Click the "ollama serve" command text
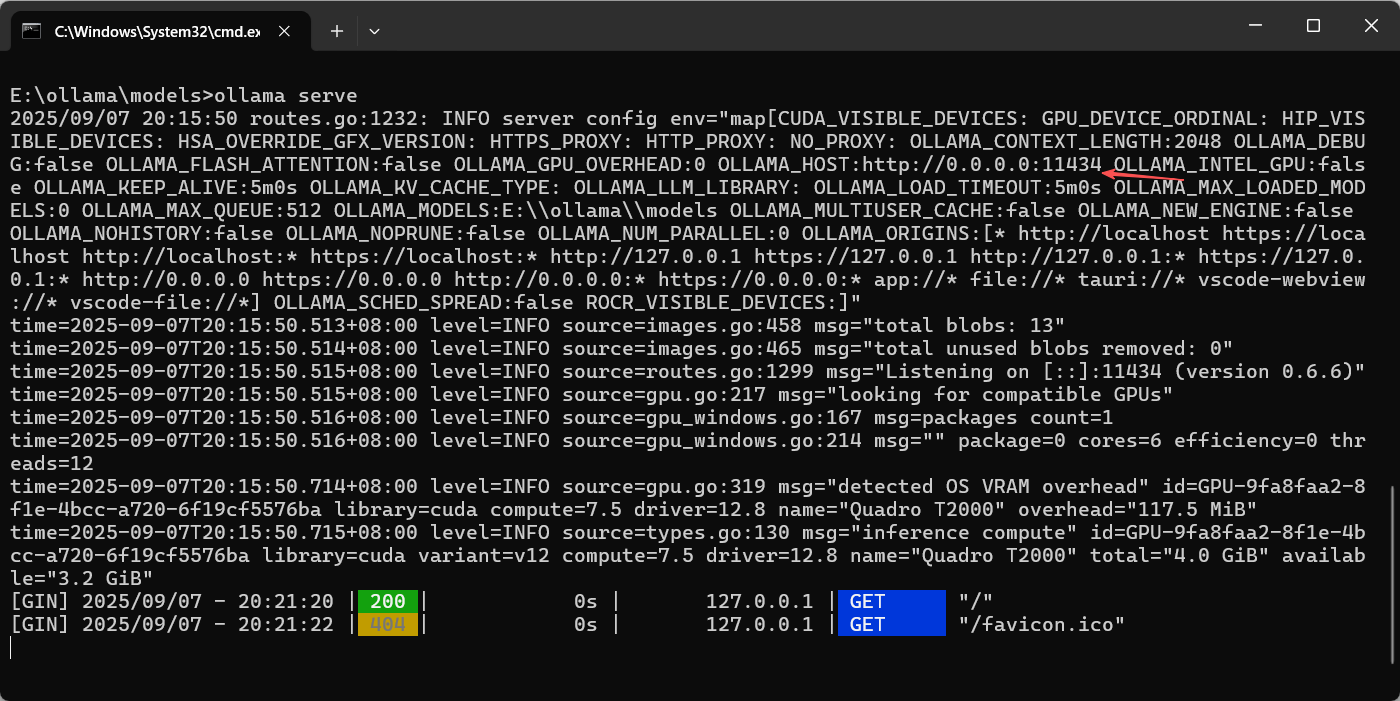This screenshot has width=1400, height=701. pos(285,96)
